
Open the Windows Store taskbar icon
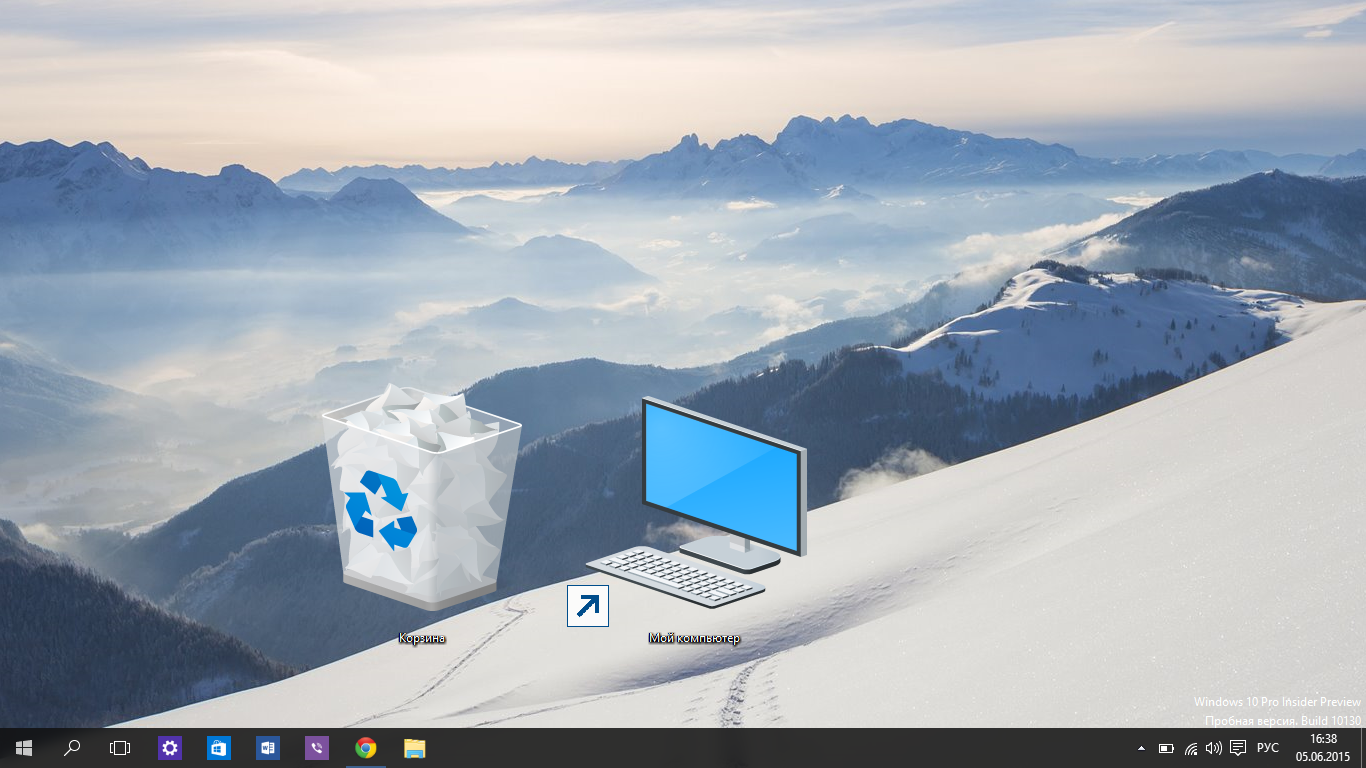(x=219, y=748)
